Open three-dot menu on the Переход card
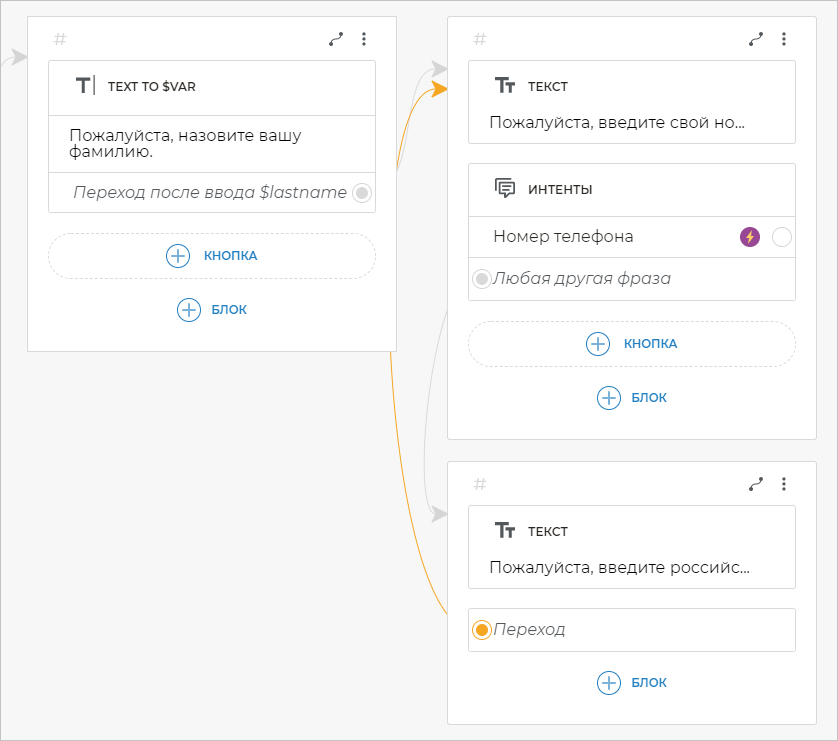 (784, 484)
